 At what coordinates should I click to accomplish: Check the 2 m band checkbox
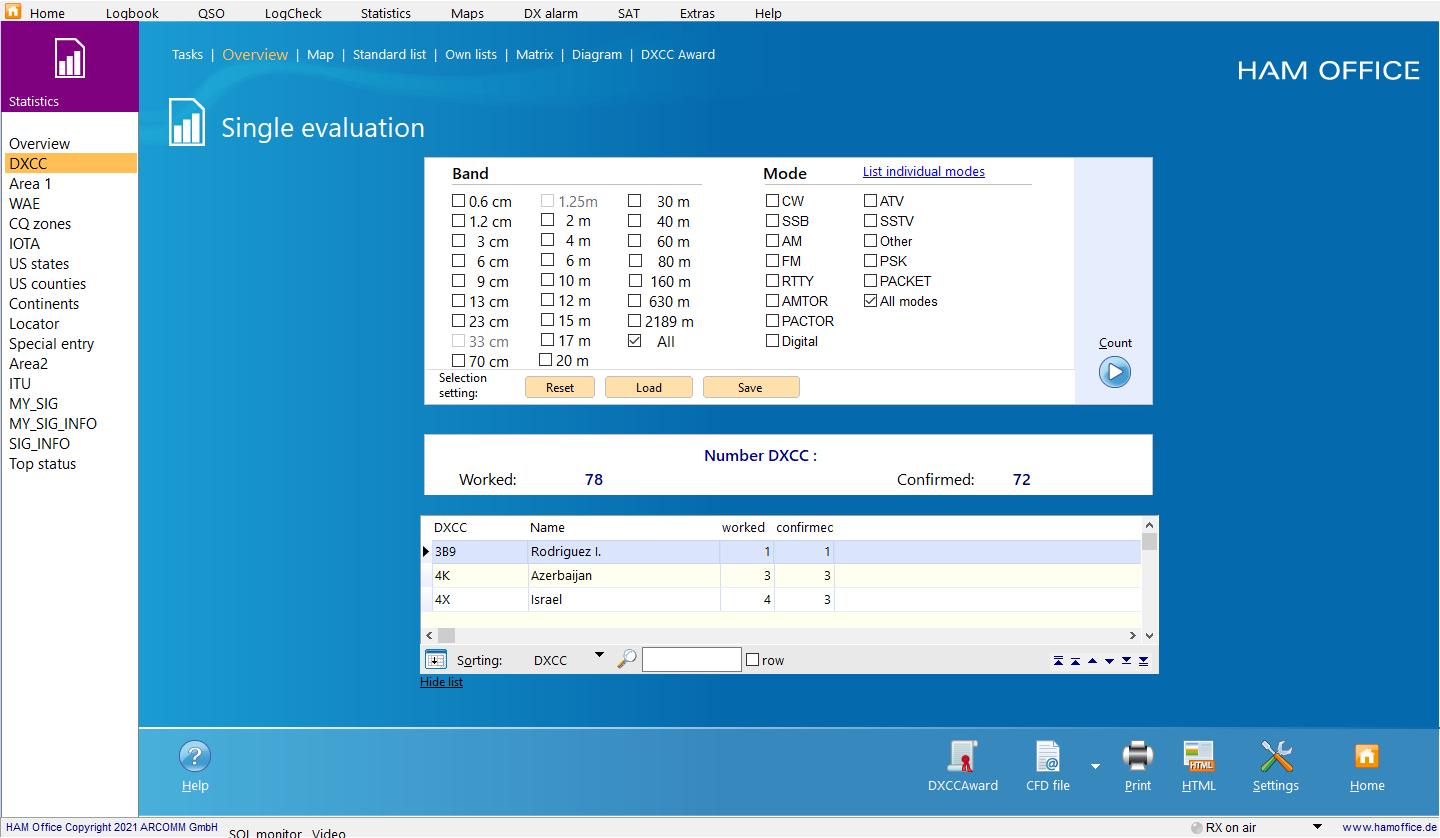[x=547, y=221]
